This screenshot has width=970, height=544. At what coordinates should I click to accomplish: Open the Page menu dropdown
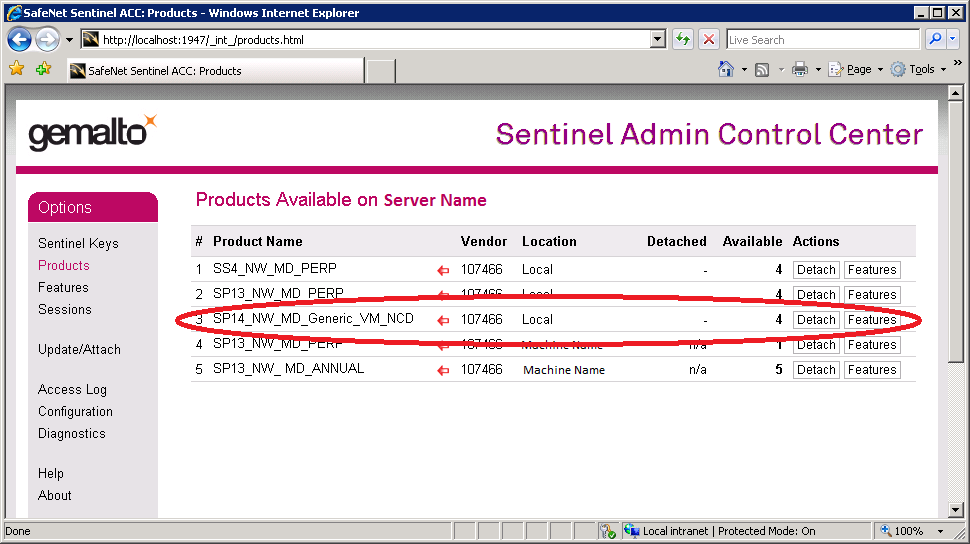pos(858,69)
